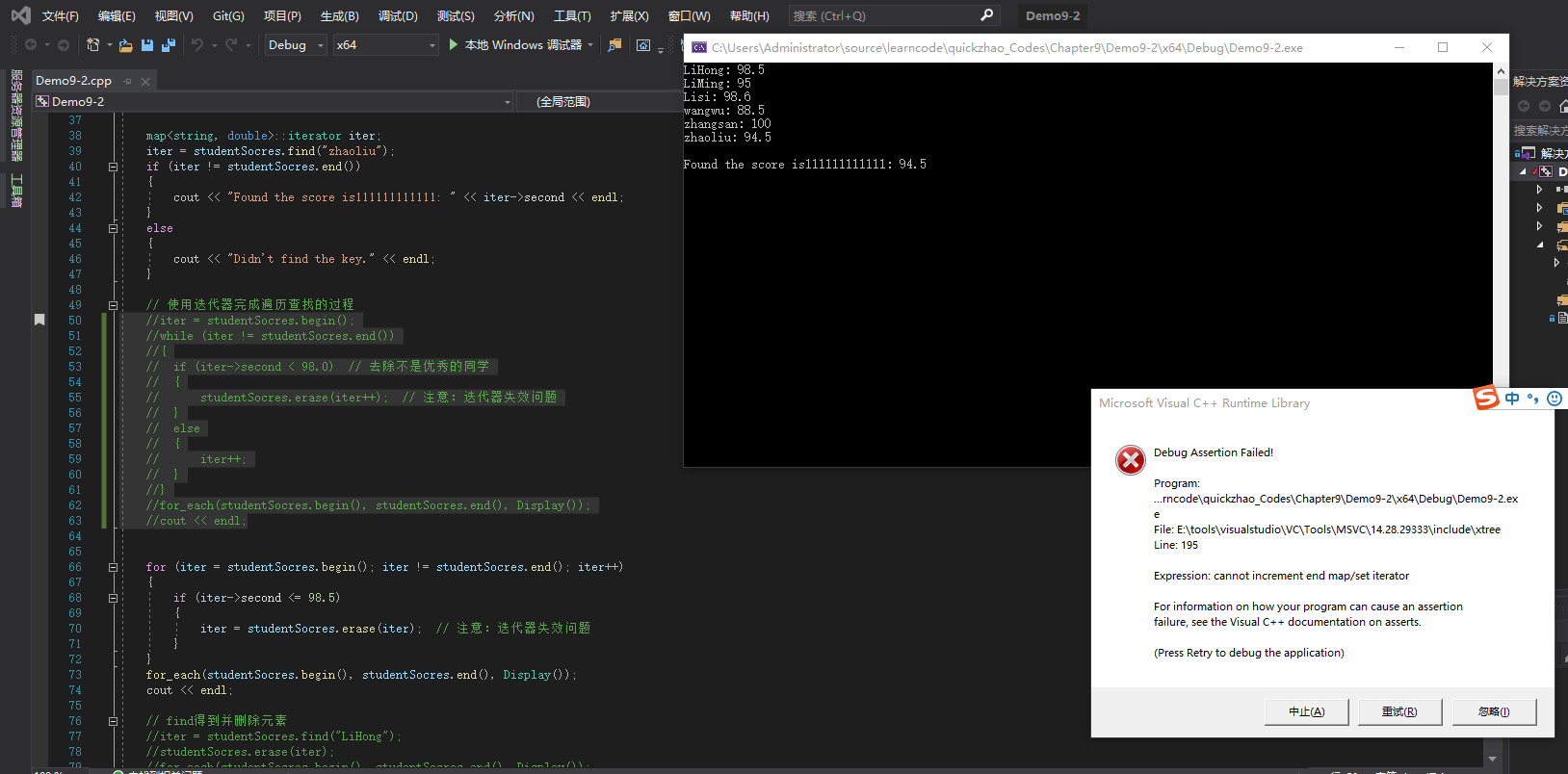Open the 调试(D) menu
This screenshot has height=774, width=1568.
pos(398,16)
